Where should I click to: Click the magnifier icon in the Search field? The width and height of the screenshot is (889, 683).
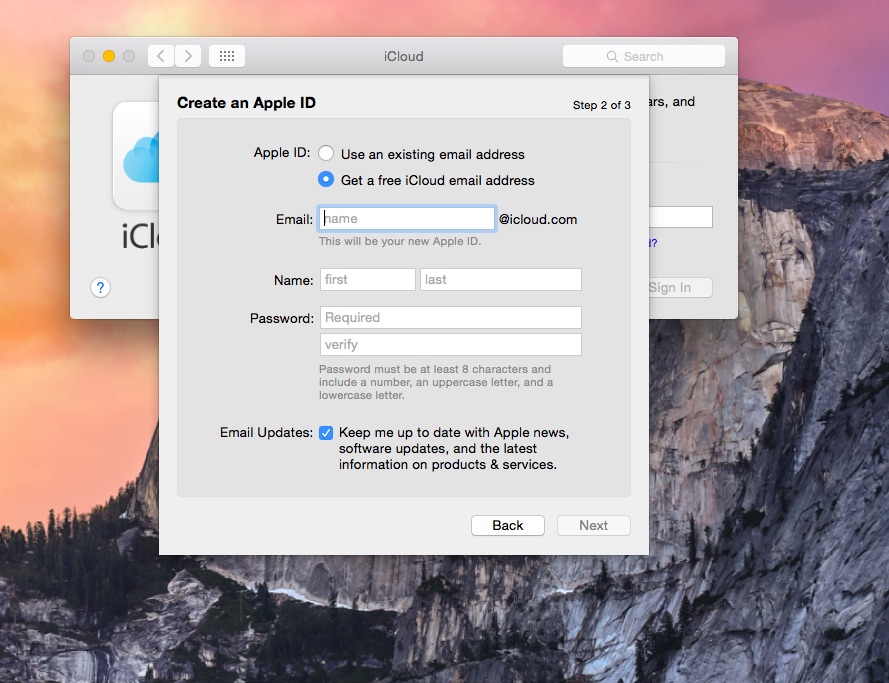612,57
